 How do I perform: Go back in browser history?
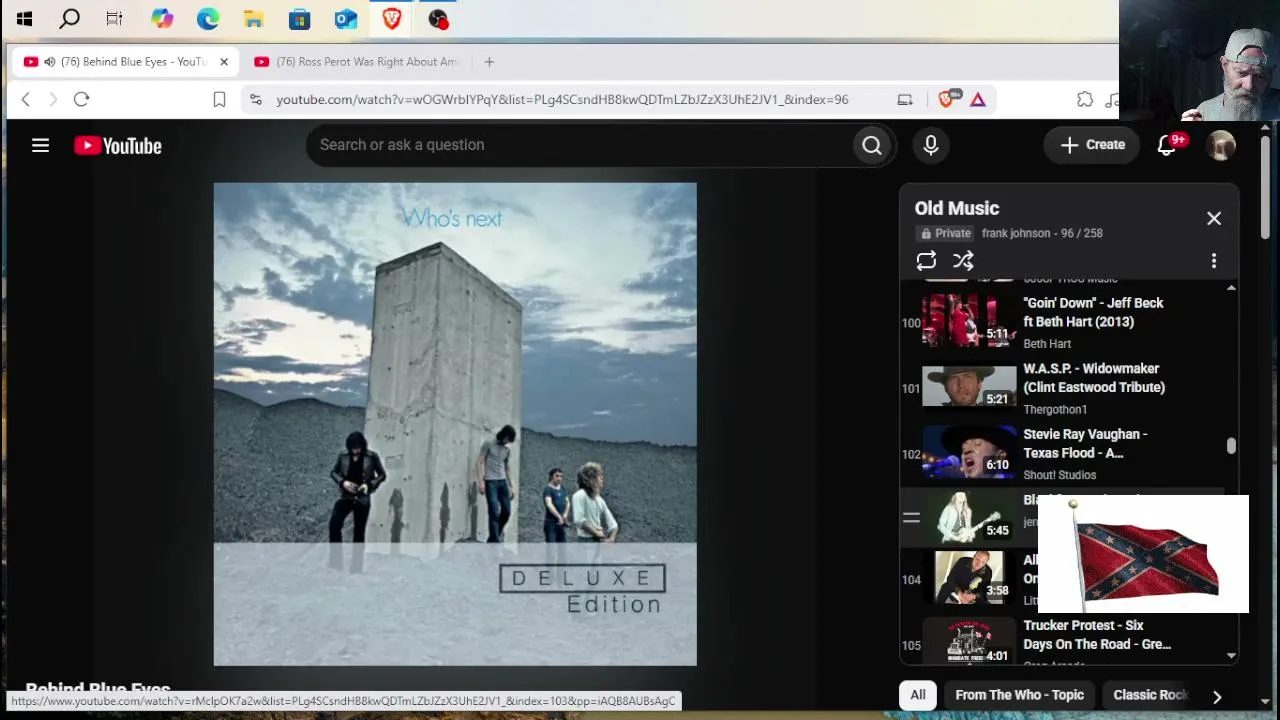pos(26,99)
